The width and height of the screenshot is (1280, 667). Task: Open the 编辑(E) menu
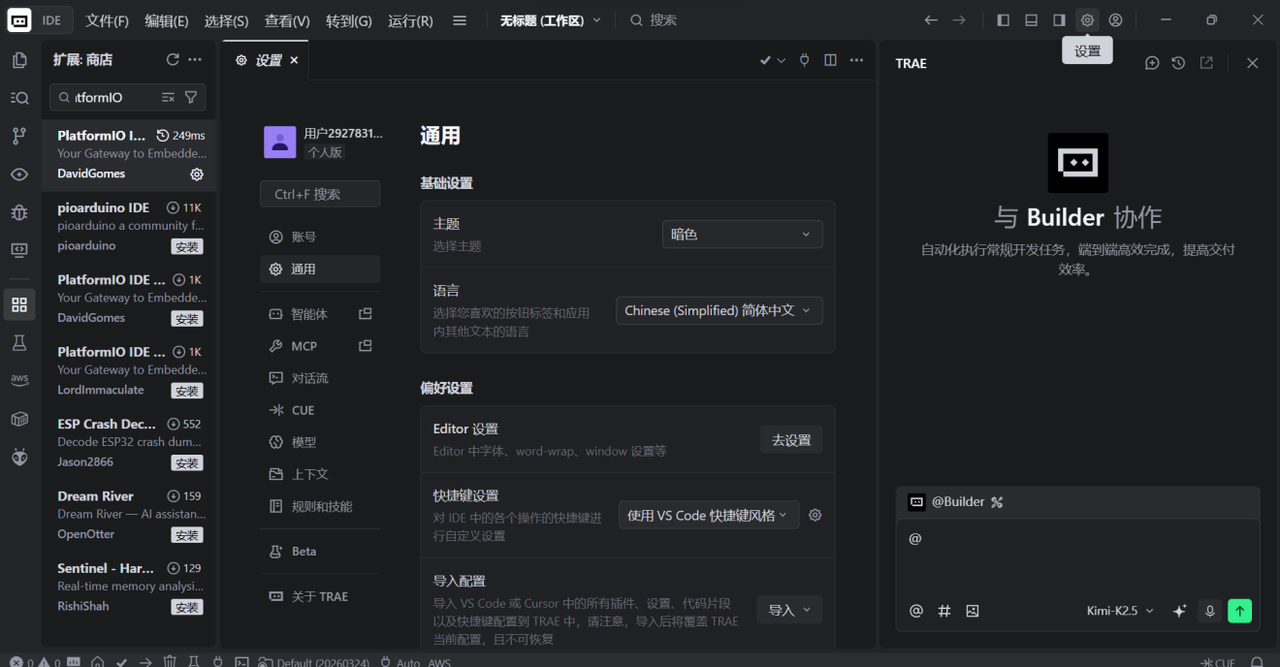tap(166, 20)
